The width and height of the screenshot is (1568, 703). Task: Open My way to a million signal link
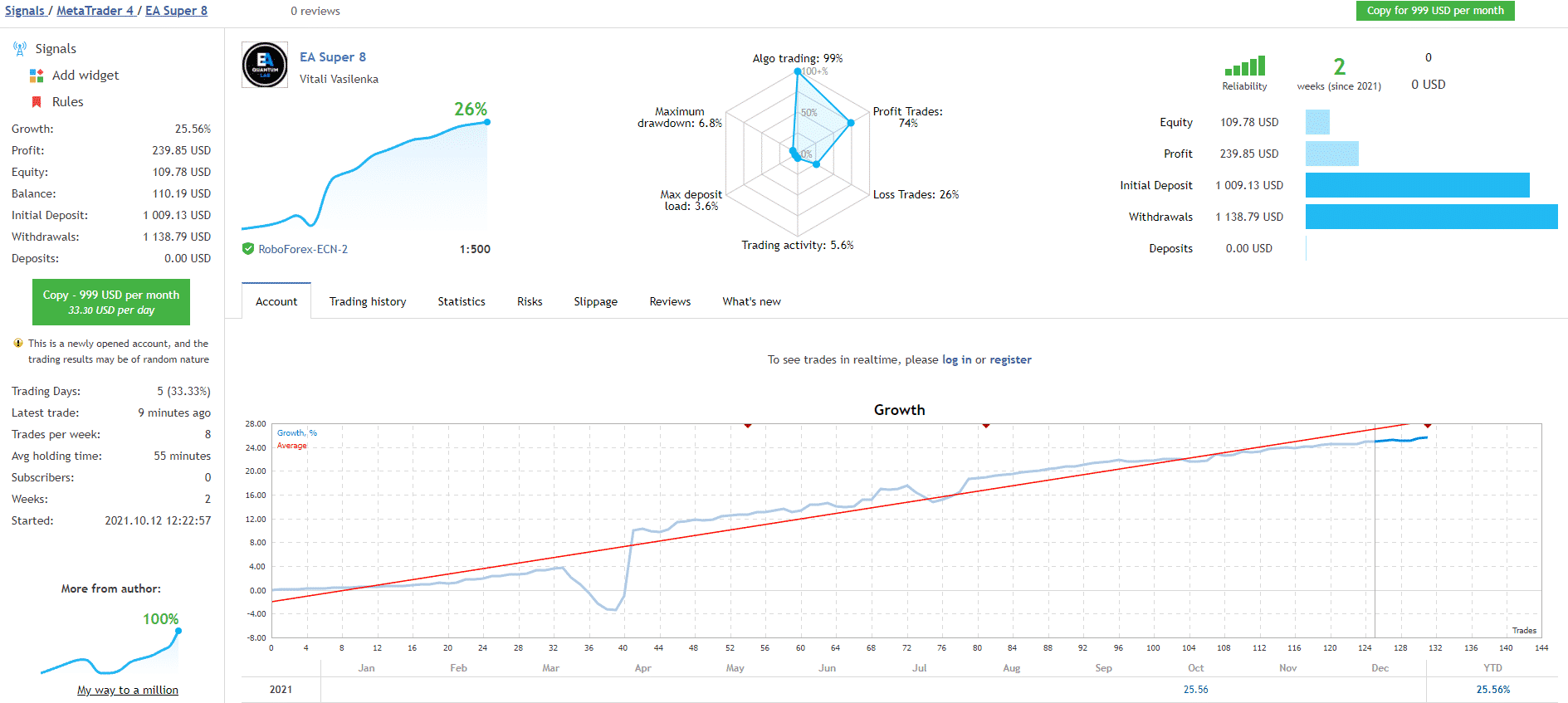pyautogui.click(x=128, y=690)
